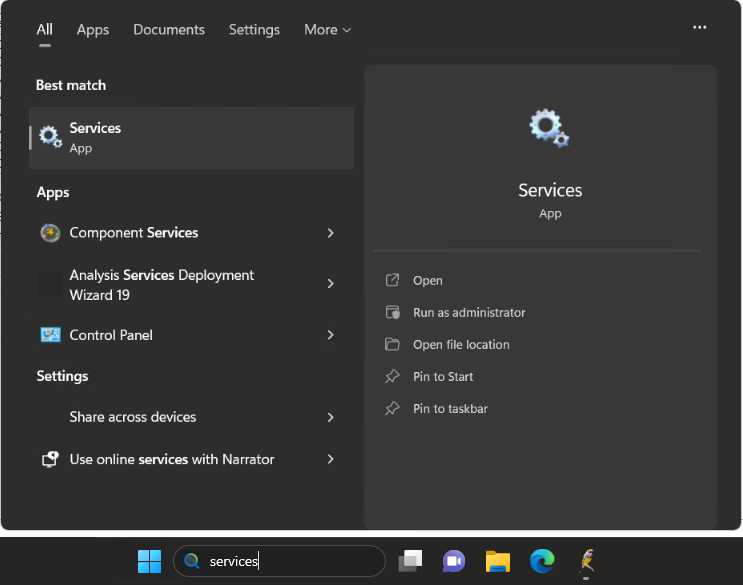743x585 pixels.
Task: Switch to the Settings search tab
Action: click(x=254, y=30)
